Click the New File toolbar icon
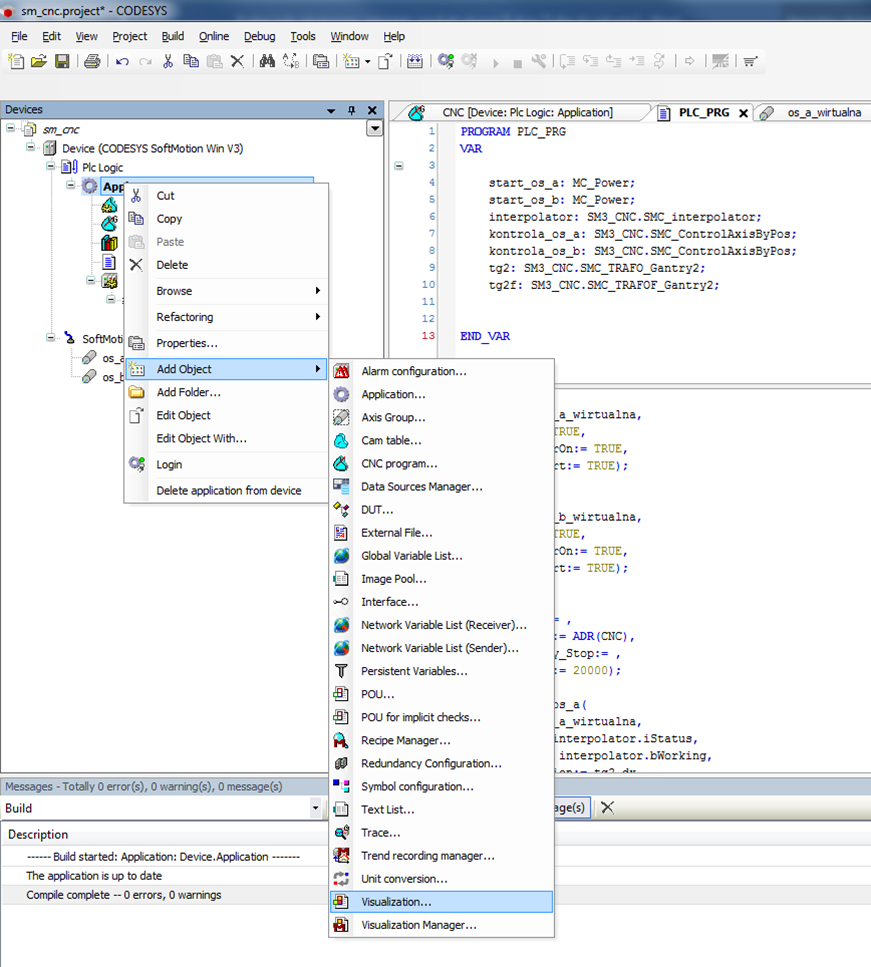The image size is (871, 967). 15,61
